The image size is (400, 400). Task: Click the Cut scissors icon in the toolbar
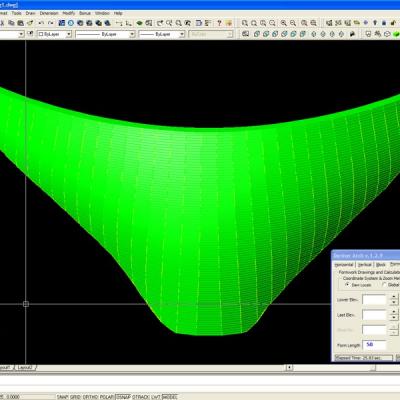click(2, 23)
